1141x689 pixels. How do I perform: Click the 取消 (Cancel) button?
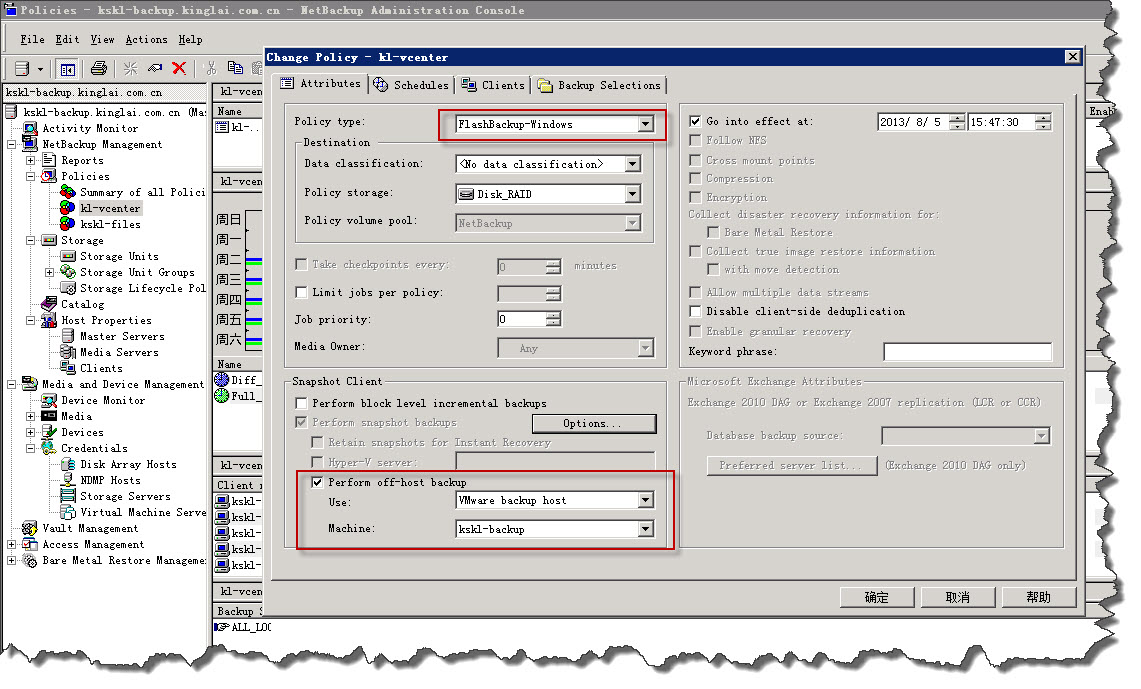(x=958, y=597)
